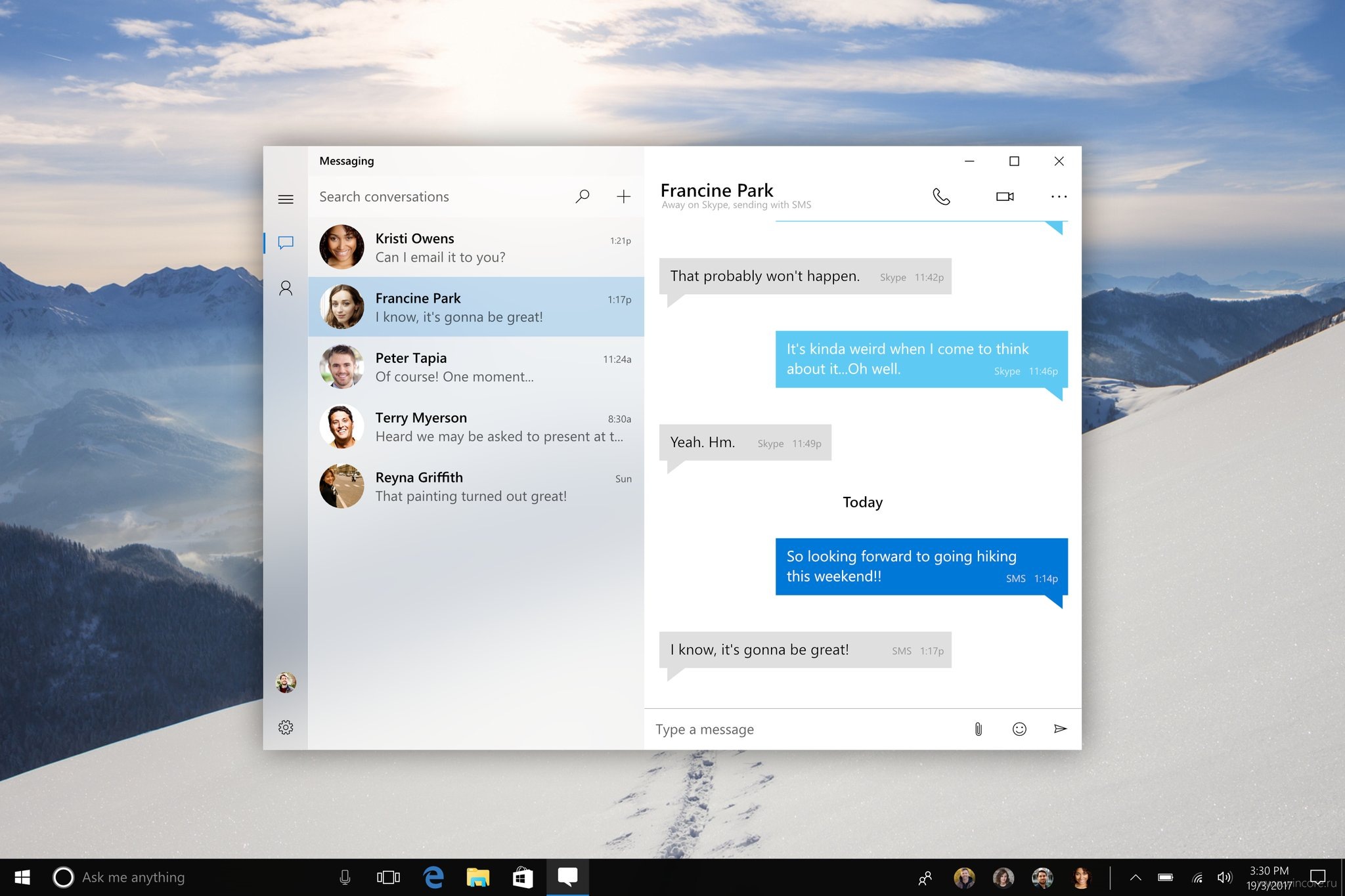Viewport: 1345px width, 896px height.
Task: Launch Microsoft Edge from the taskbar
Action: [x=433, y=878]
